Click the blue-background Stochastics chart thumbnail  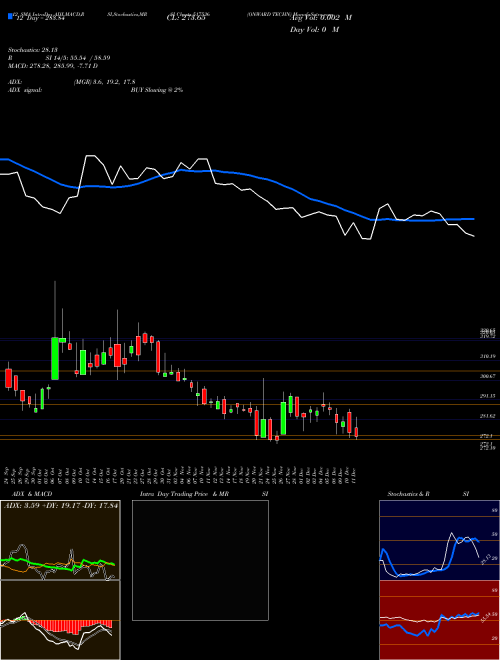tap(439, 540)
